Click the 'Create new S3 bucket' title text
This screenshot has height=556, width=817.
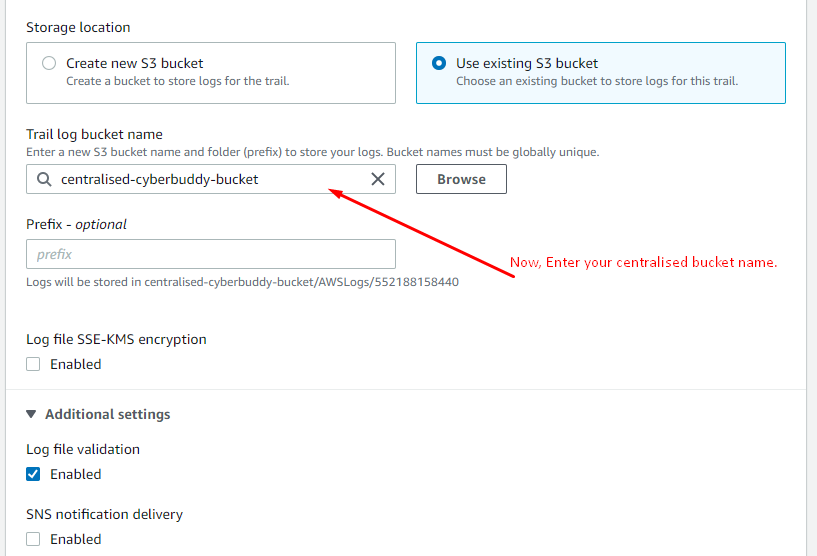coord(134,63)
